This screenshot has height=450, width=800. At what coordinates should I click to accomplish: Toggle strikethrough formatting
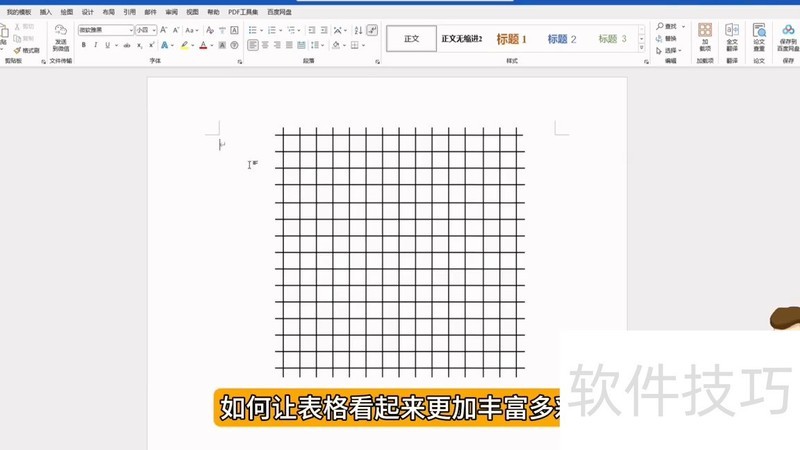click(127, 45)
